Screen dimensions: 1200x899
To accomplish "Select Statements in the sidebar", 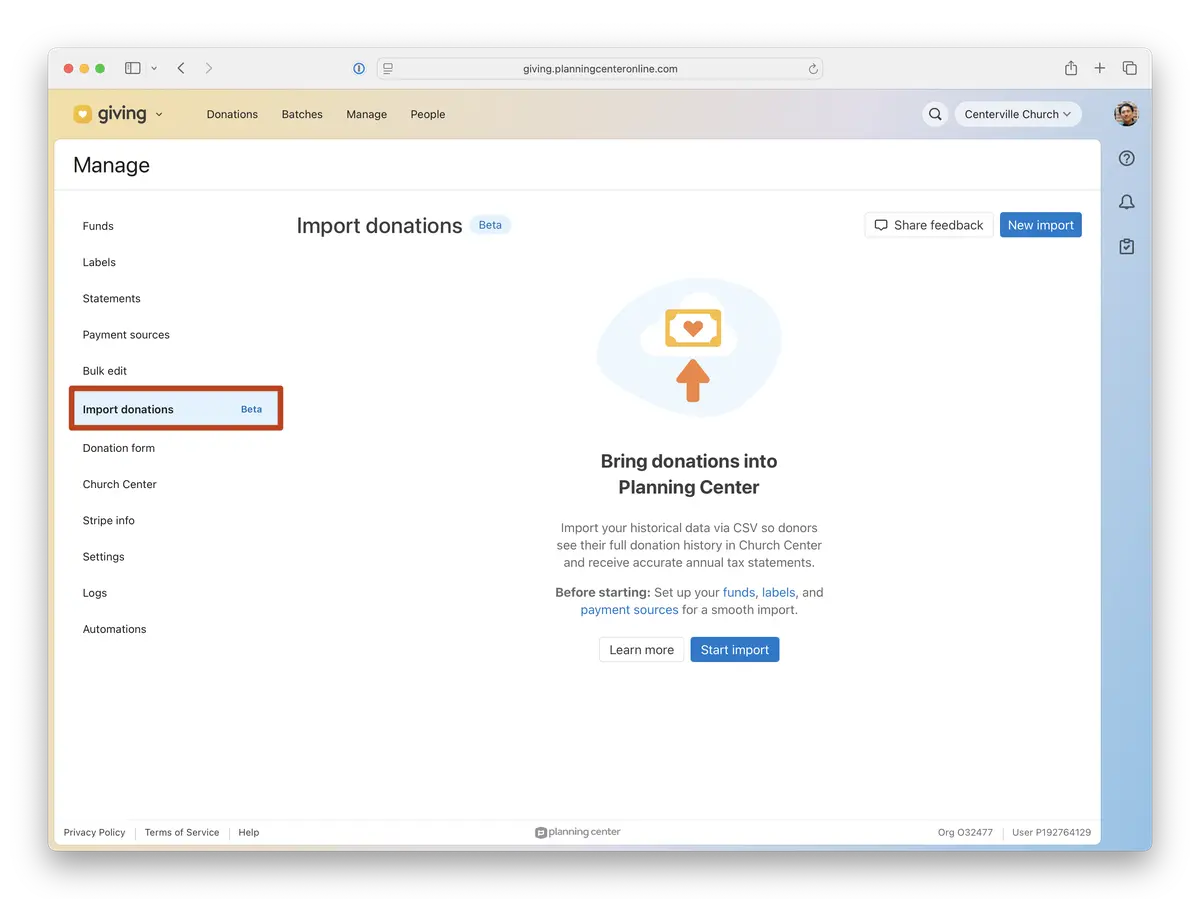I will [x=112, y=298].
